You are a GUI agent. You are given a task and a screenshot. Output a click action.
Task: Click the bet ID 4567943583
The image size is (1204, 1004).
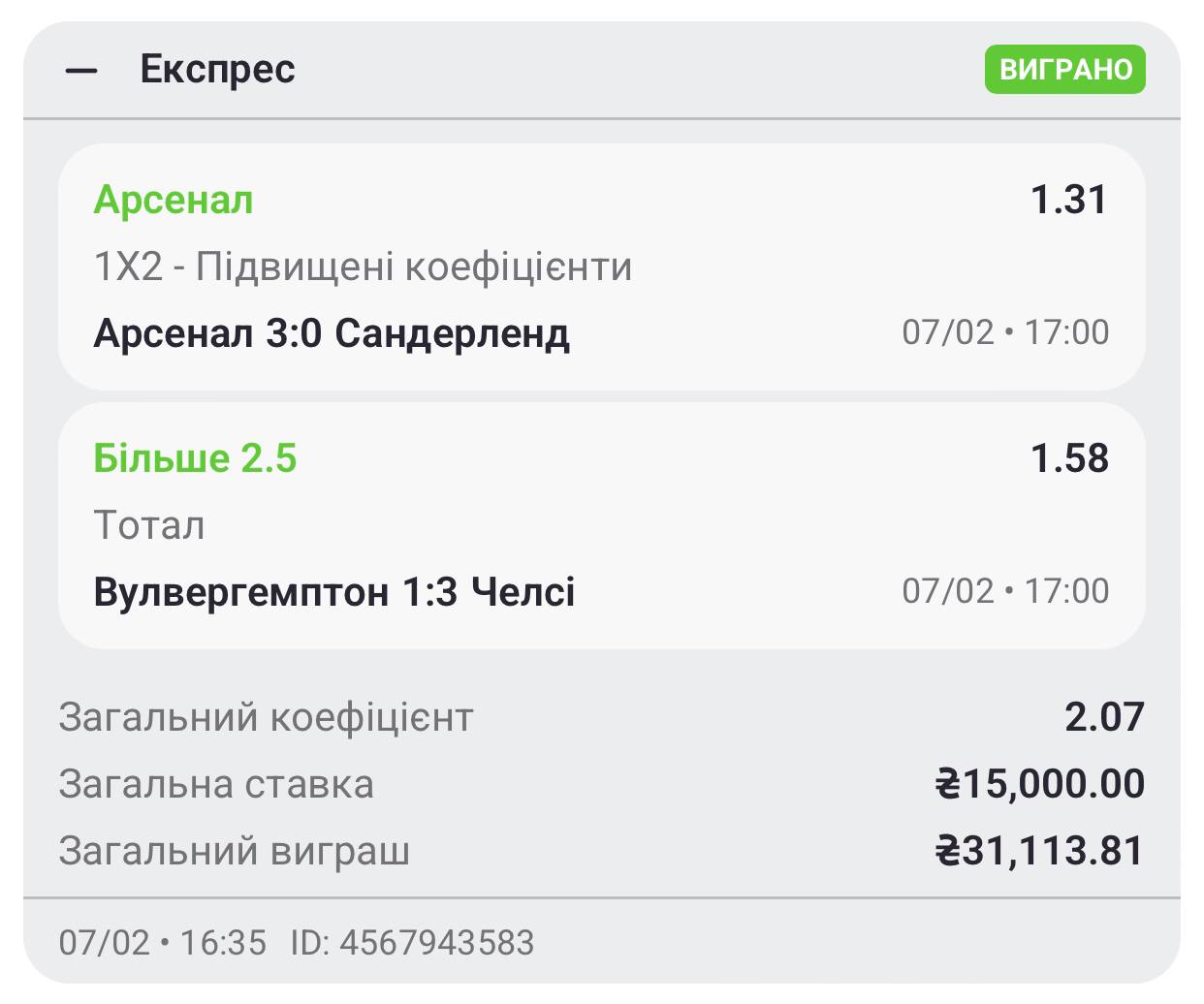tap(413, 942)
